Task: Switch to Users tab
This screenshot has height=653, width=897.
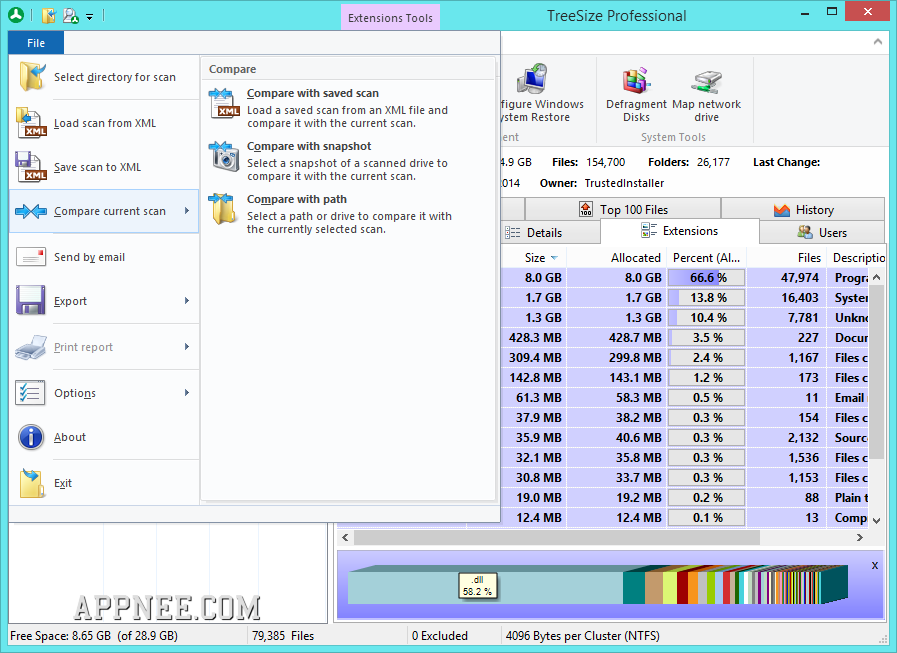Action: pyautogui.click(x=822, y=232)
